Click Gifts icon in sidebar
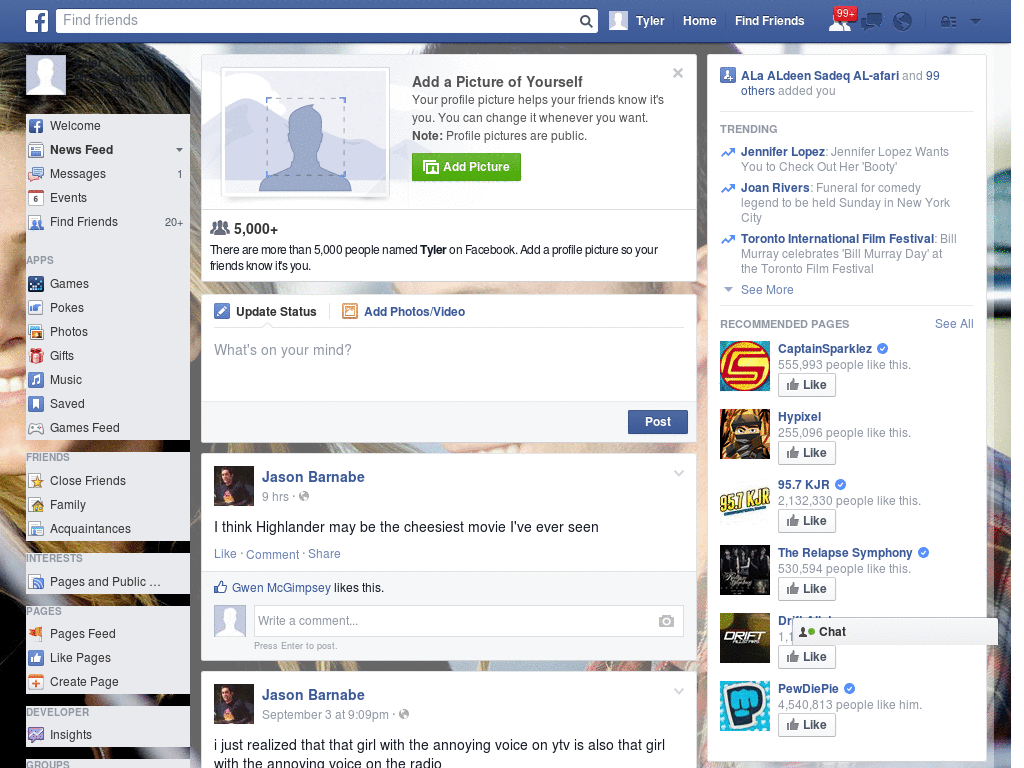Screen dimensions: 1024x768 [36, 356]
